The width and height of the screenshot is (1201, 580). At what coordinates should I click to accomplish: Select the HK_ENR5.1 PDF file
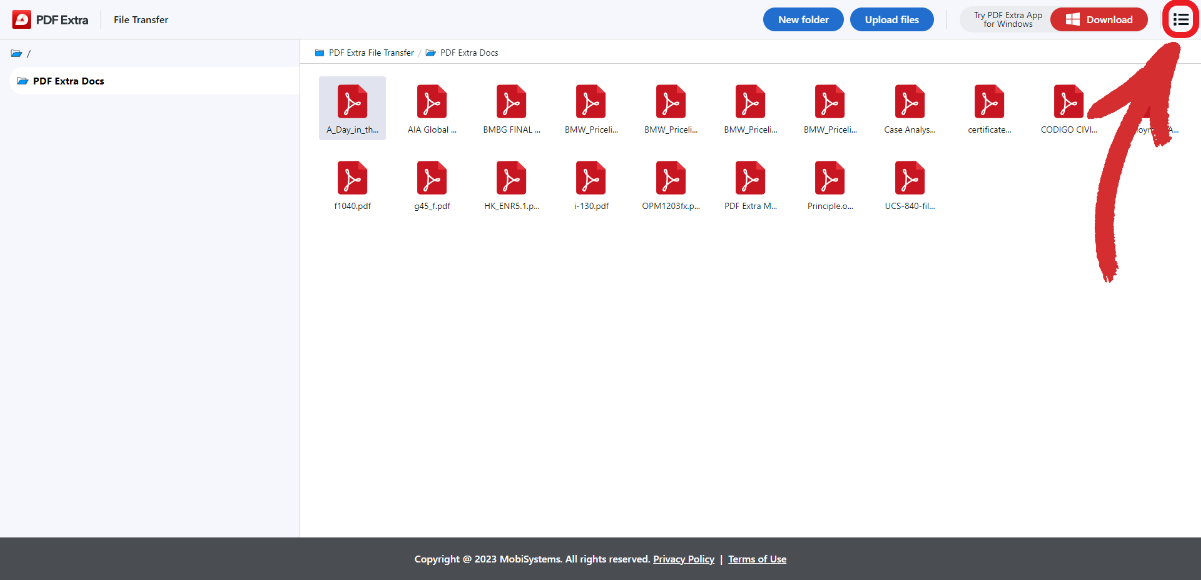tap(511, 185)
